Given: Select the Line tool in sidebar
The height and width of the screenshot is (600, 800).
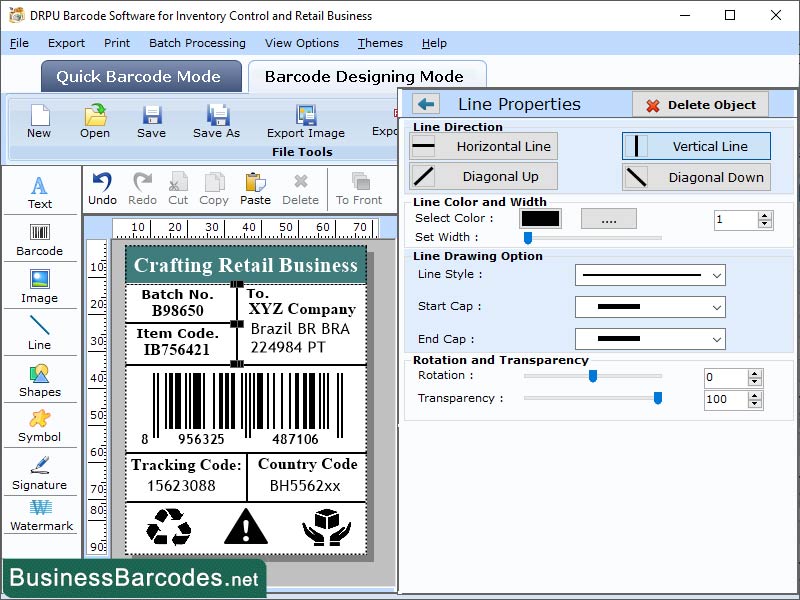Looking at the screenshot, I should 40,333.
